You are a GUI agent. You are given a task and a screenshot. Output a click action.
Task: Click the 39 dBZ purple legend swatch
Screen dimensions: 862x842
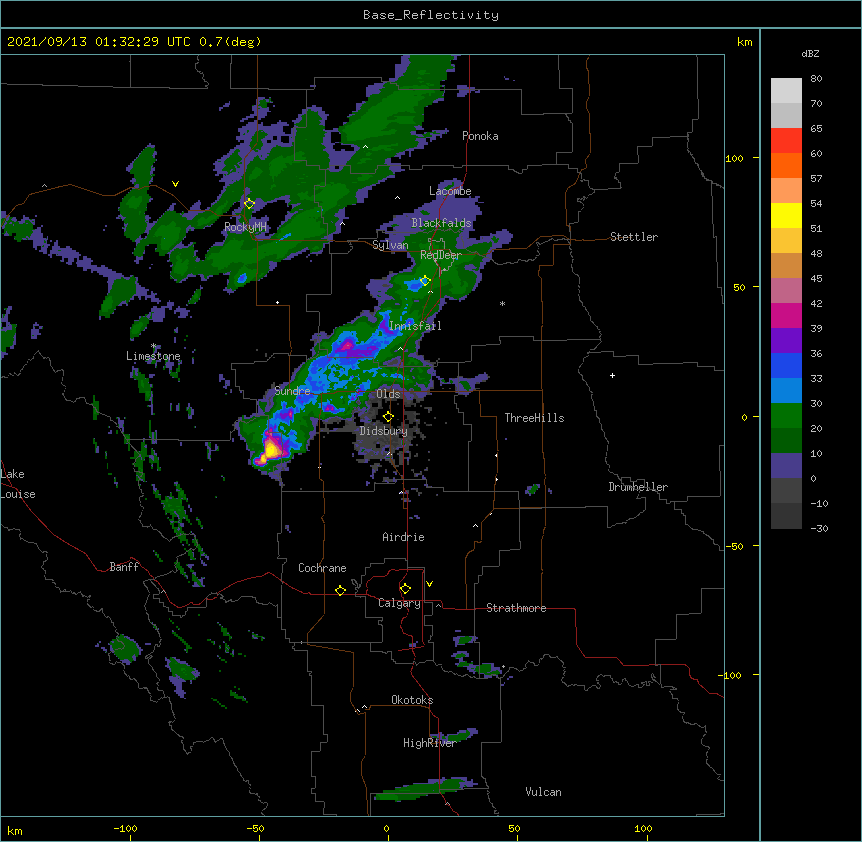786,341
